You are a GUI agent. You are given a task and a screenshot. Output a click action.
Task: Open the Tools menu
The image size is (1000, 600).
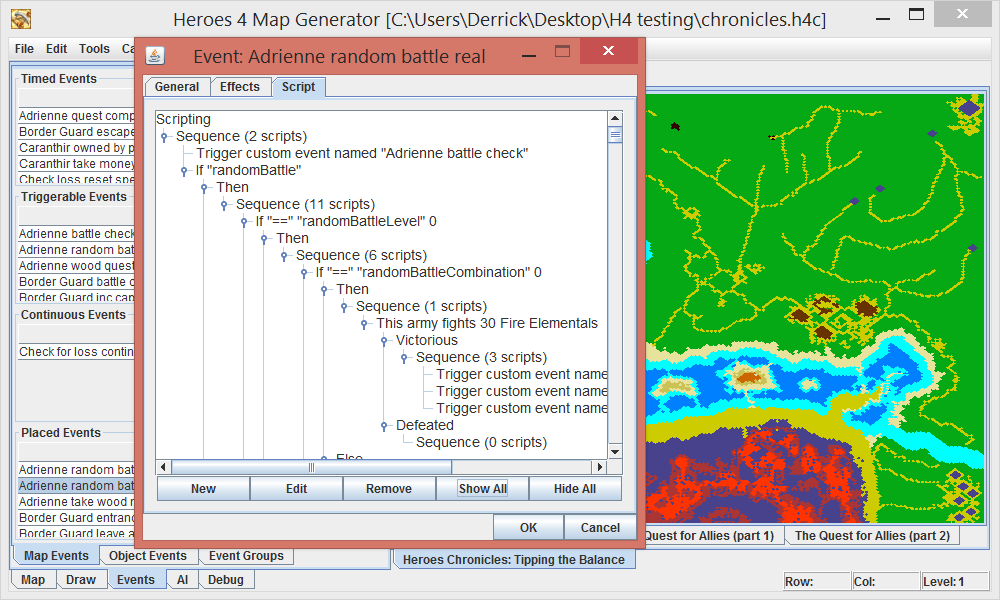pos(94,48)
